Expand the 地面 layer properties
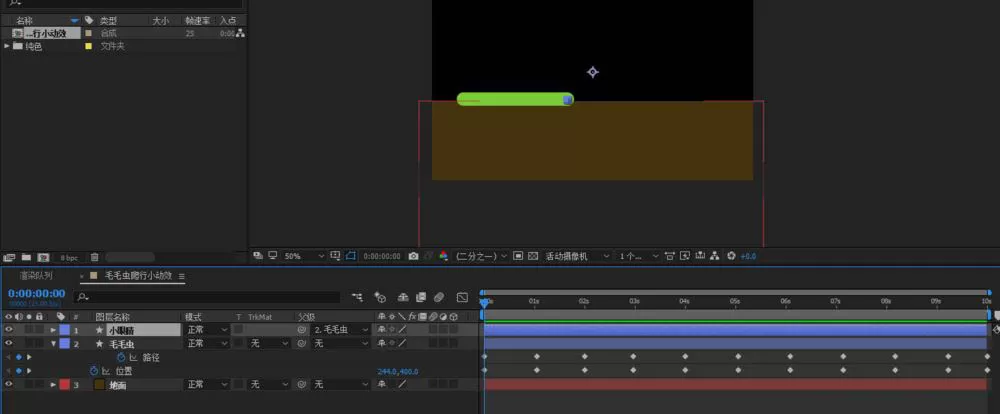Screen dimensions: 1000x414 coord(54,385)
